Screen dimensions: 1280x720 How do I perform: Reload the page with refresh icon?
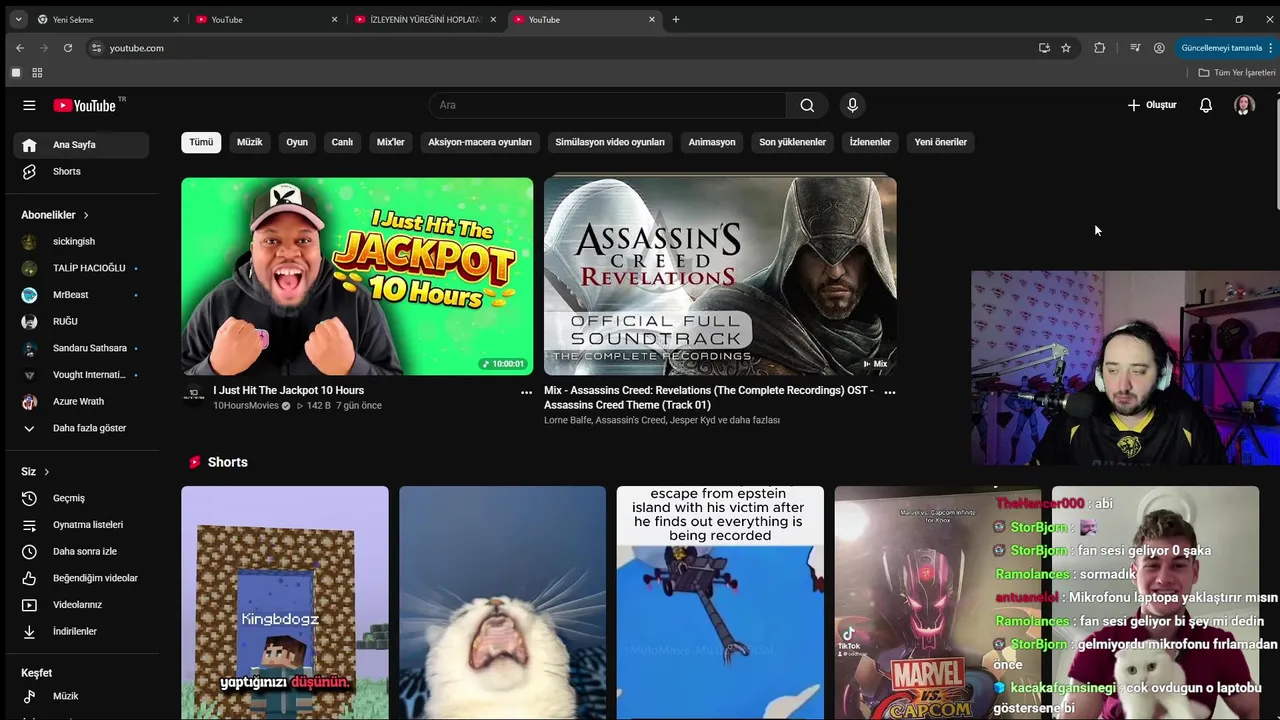point(68,48)
